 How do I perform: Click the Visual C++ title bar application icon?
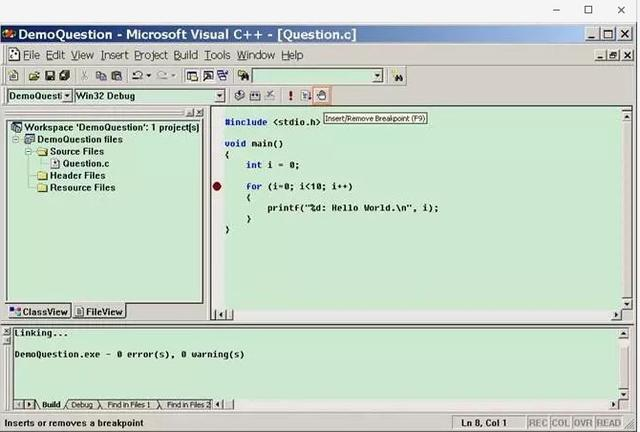point(9,34)
